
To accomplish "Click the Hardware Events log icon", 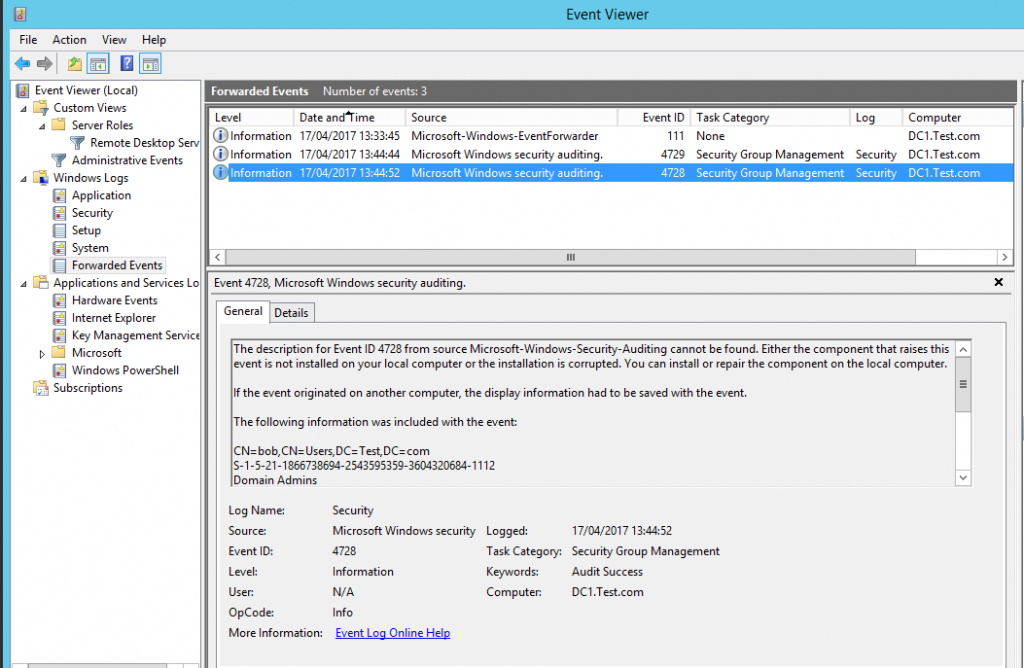I will pos(59,300).
